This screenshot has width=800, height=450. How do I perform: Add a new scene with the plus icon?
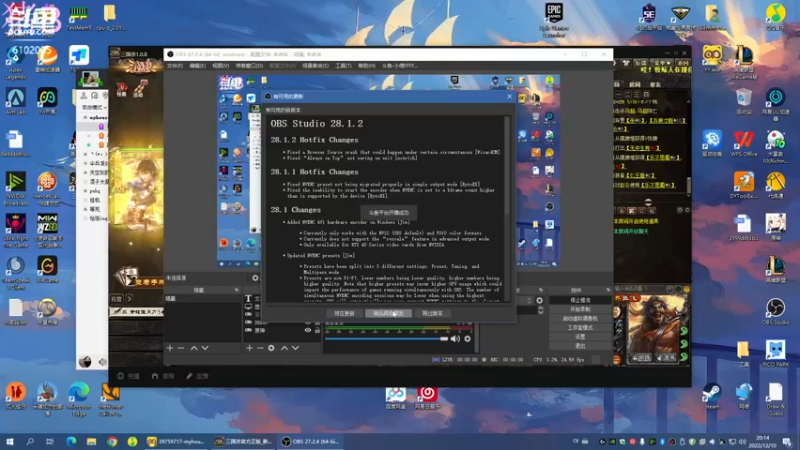pyautogui.click(x=170, y=348)
